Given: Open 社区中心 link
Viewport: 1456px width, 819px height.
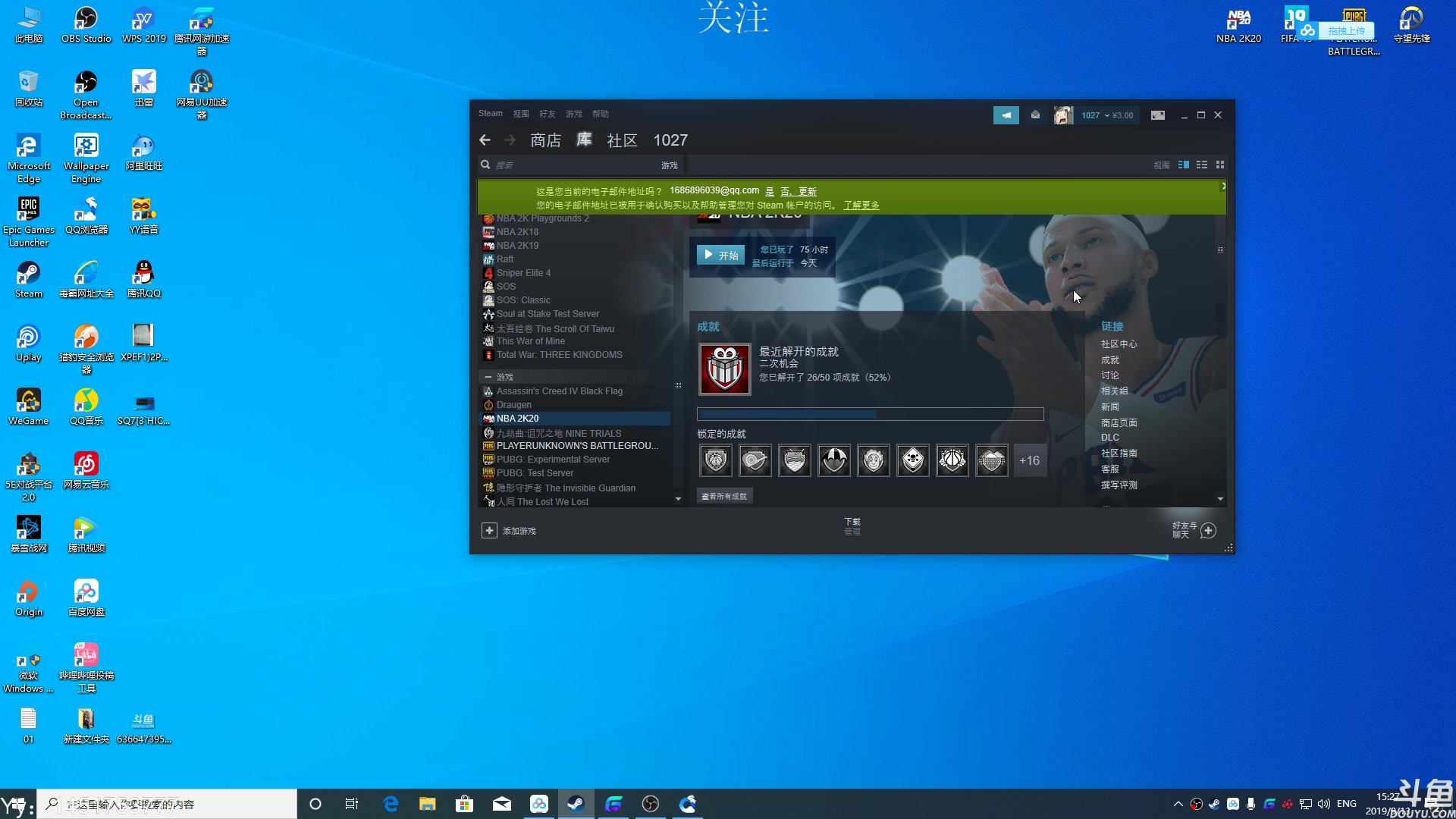Looking at the screenshot, I should [1119, 344].
